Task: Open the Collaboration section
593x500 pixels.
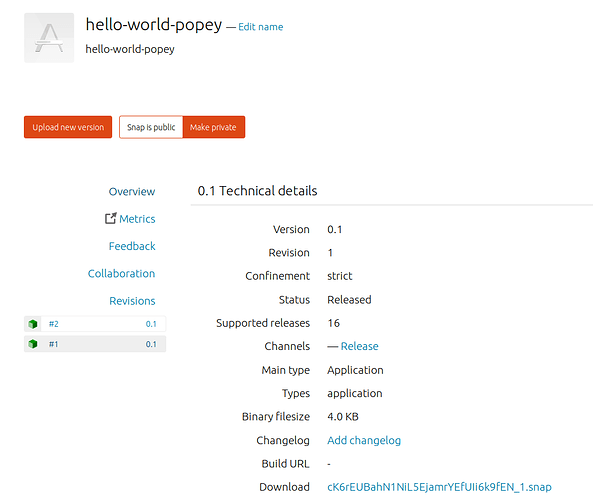Action: (121, 273)
